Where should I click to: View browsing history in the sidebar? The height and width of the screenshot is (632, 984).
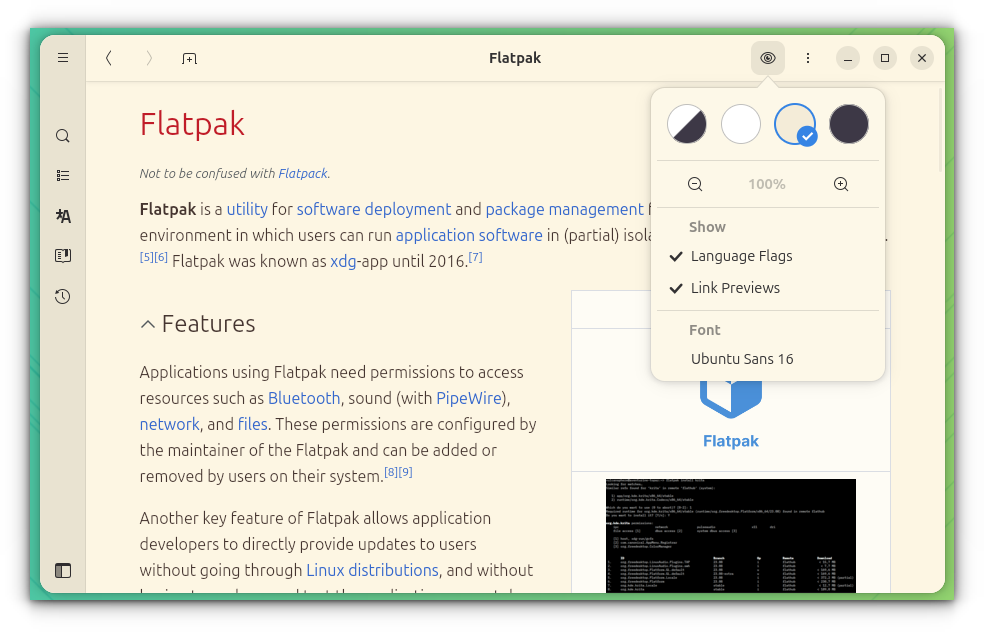point(63,296)
